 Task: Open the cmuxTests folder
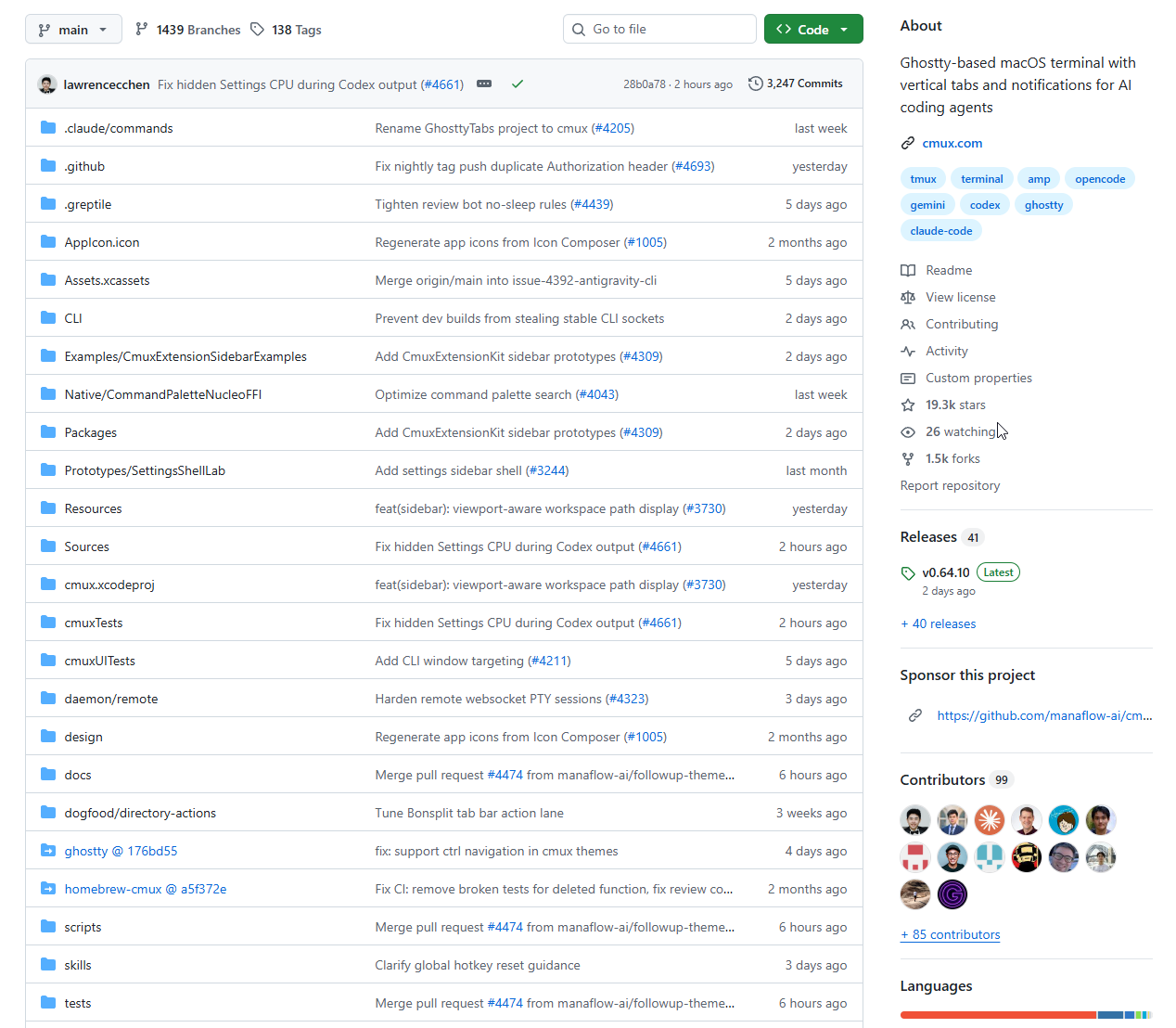tap(94, 623)
